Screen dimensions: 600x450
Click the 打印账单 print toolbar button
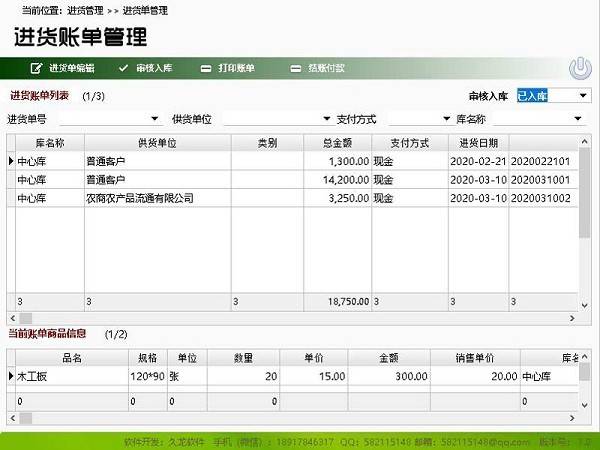point(228,68)
